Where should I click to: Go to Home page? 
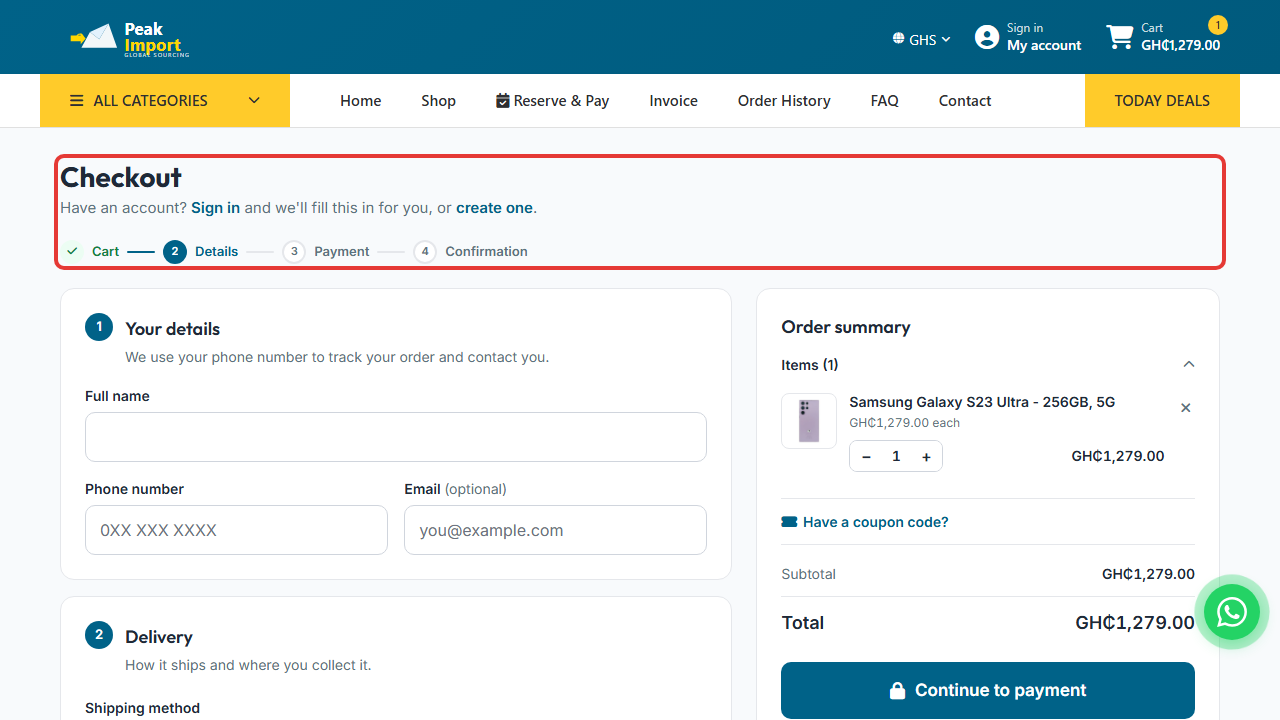360,101
